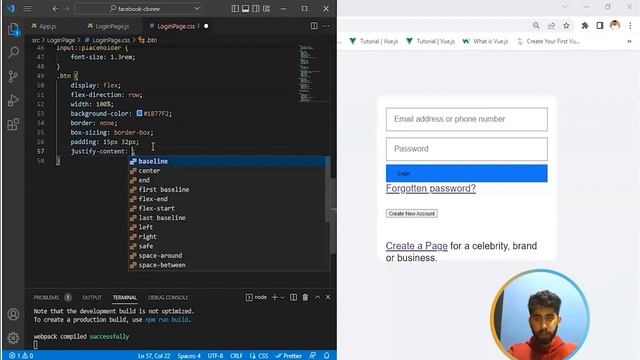The width and height of the screenshot is (640, 360).
Task: Click the Create New Account button
Action: [x=411, y=213]
